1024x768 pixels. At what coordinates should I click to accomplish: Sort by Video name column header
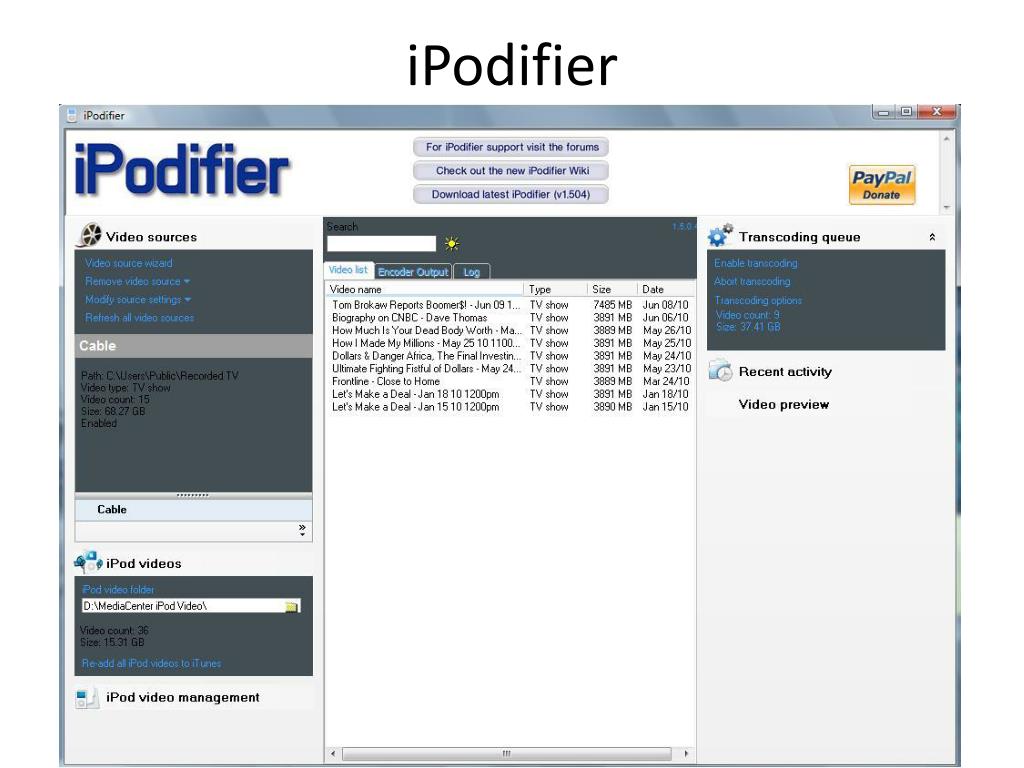tap(424, 289)
